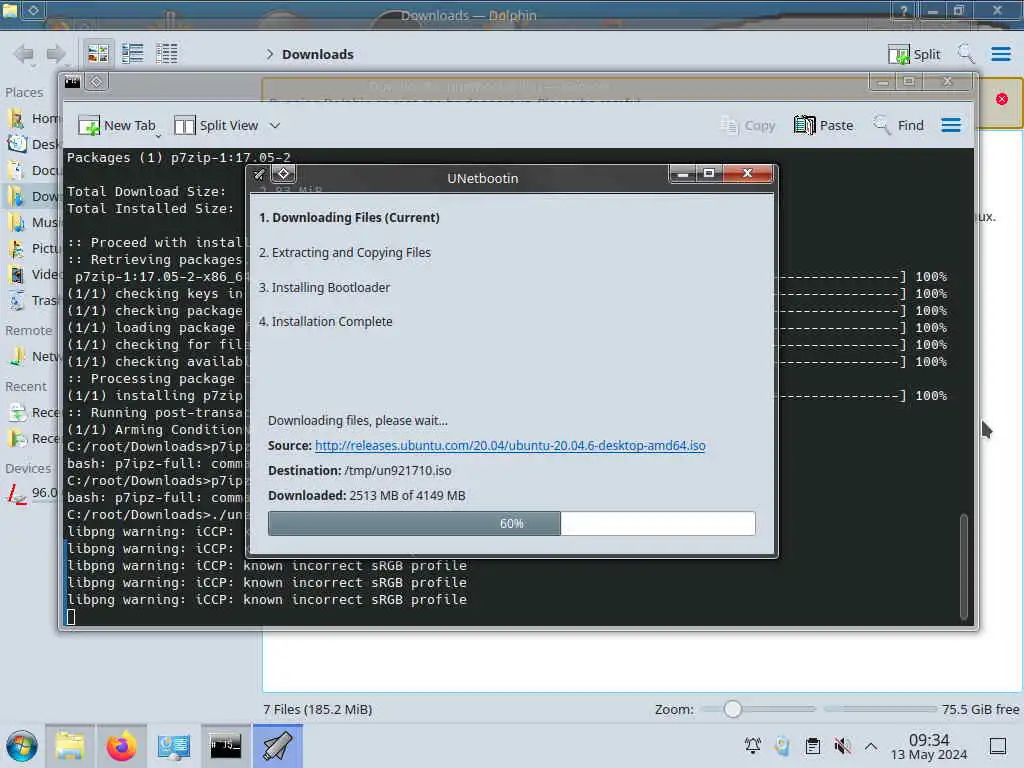Click the 60% download progress bar
Viewport: 1024px width, 768px height.
pos(511,524)
